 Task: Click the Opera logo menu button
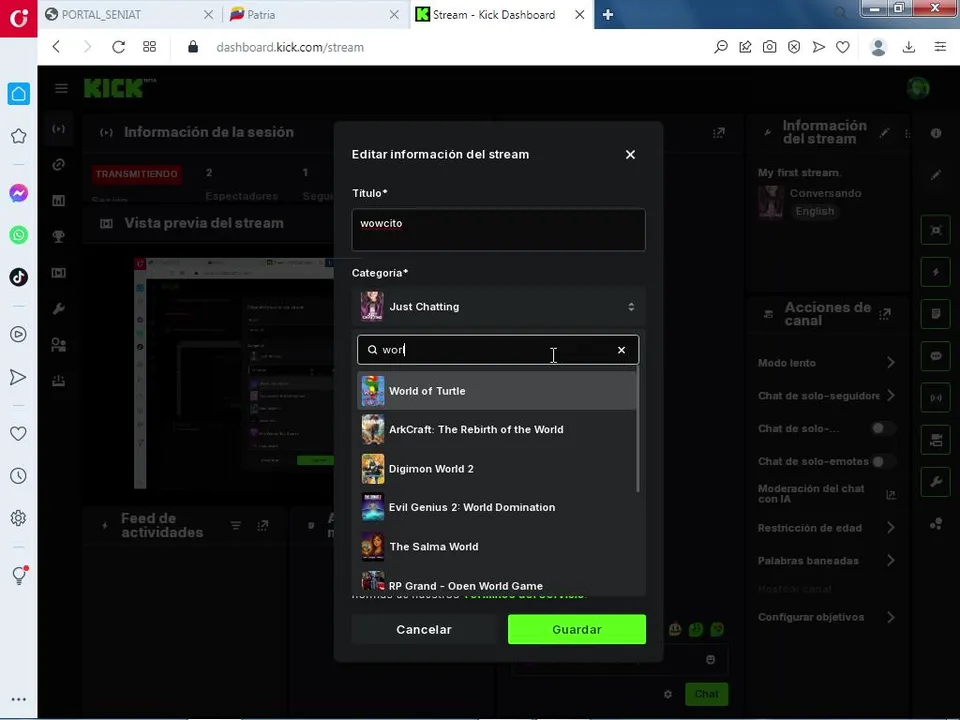(x=18, y=18)
